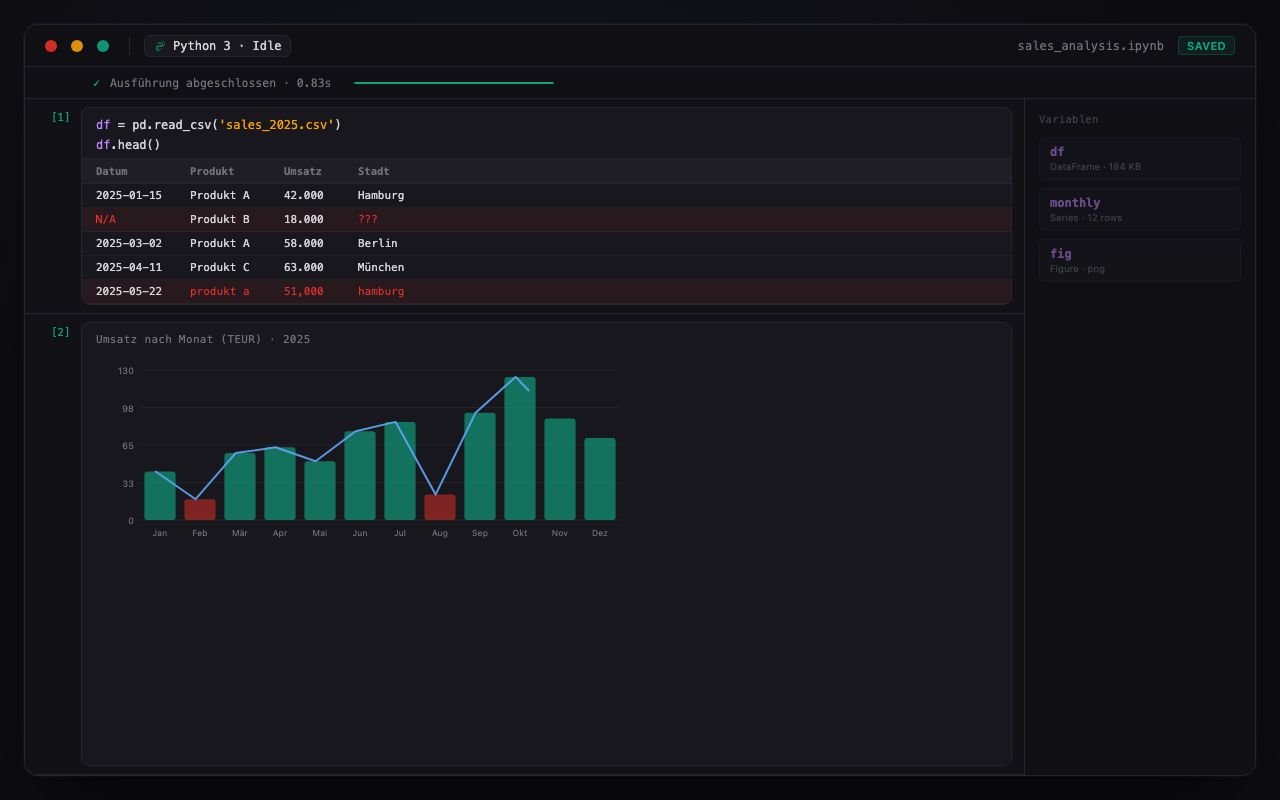The image size is (1280, 800).
Task: Click the Datum column header
Action: coord(112,171)
